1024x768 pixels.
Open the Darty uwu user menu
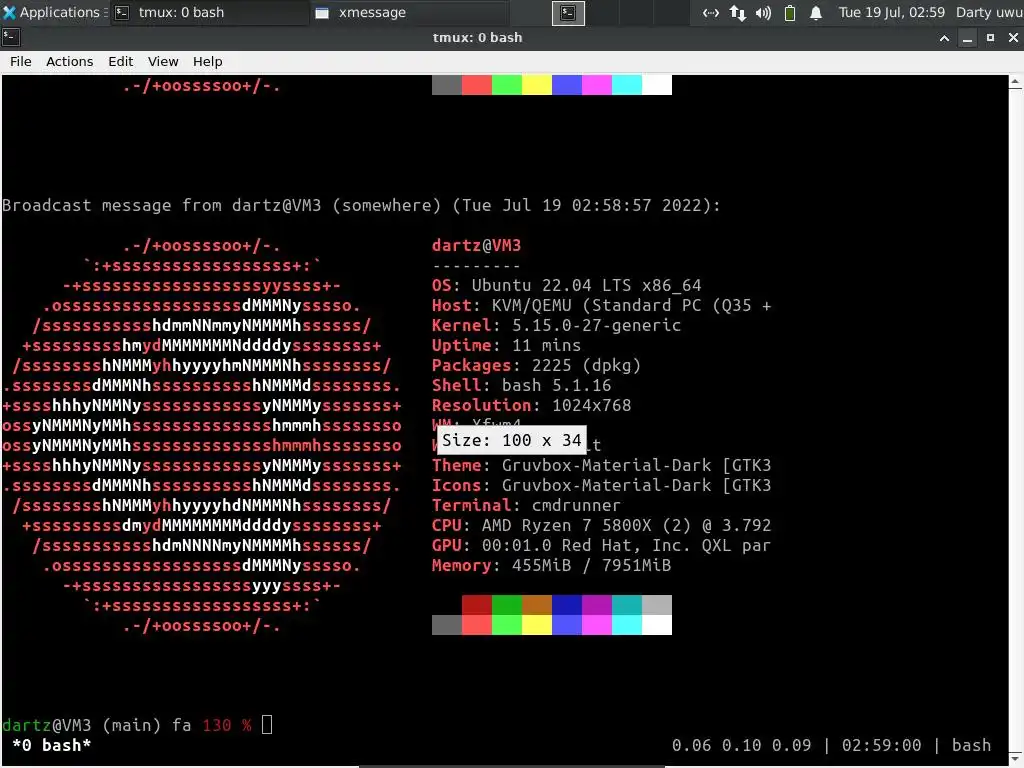pyautogui.click(x=989, y=12)
